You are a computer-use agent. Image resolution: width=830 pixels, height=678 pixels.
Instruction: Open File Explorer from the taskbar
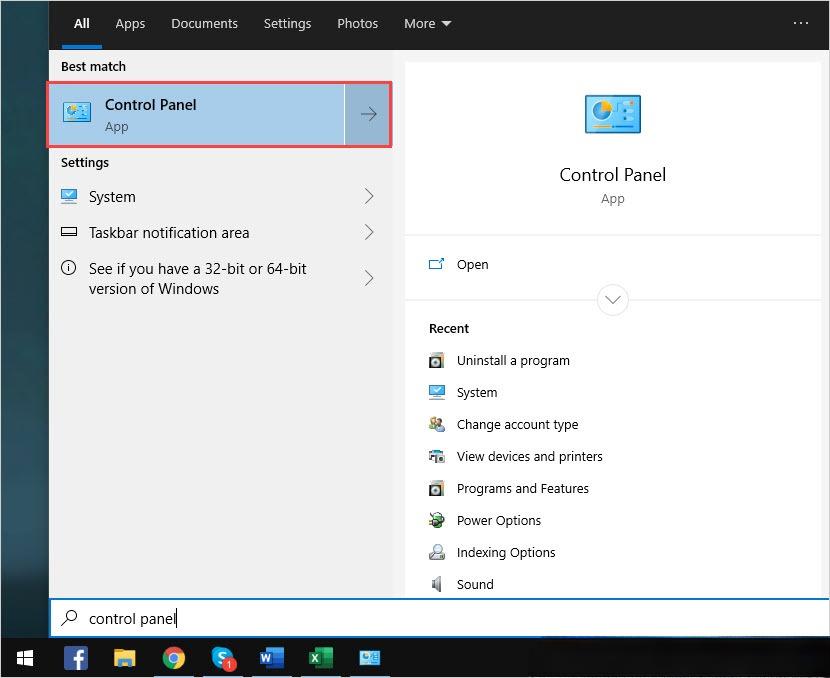[124, 658]
